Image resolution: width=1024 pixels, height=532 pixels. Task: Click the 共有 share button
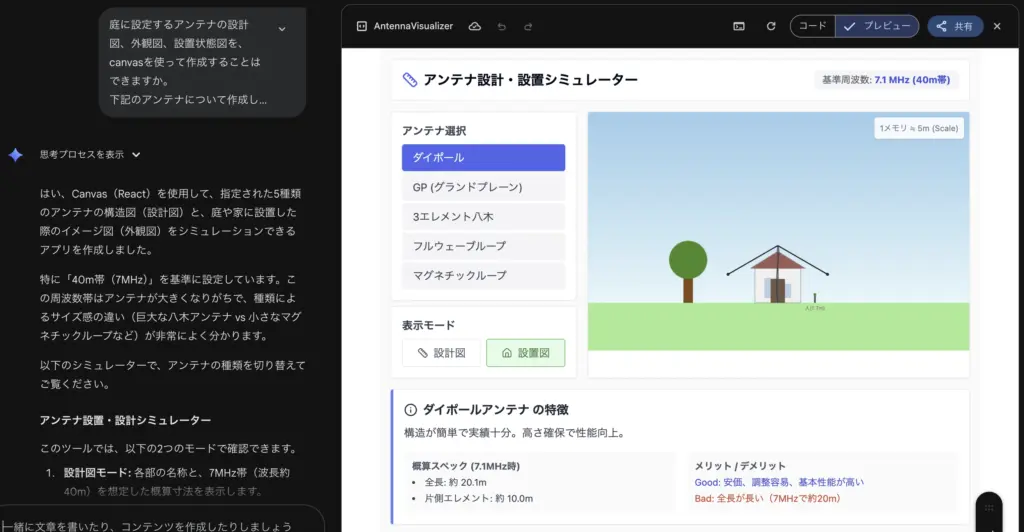[x=954, y=26]
